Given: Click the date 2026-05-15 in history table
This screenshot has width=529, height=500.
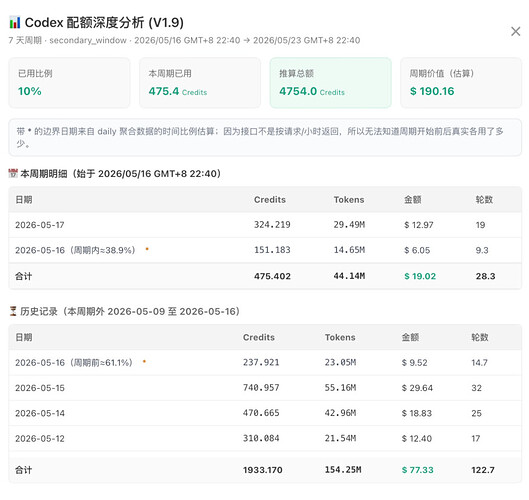Looking at the screenshot, I should pyautogui.click(x=40, y=388).
